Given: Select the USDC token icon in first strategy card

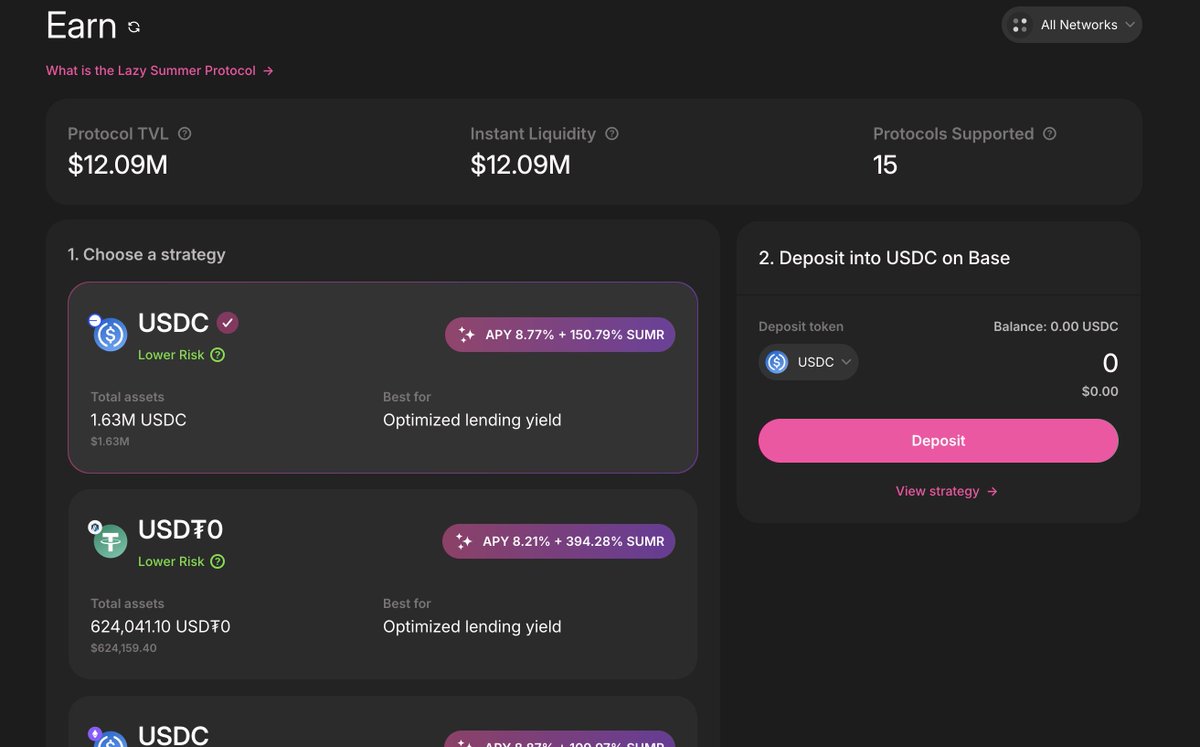Looking at the screenshot, I should 109,333.
